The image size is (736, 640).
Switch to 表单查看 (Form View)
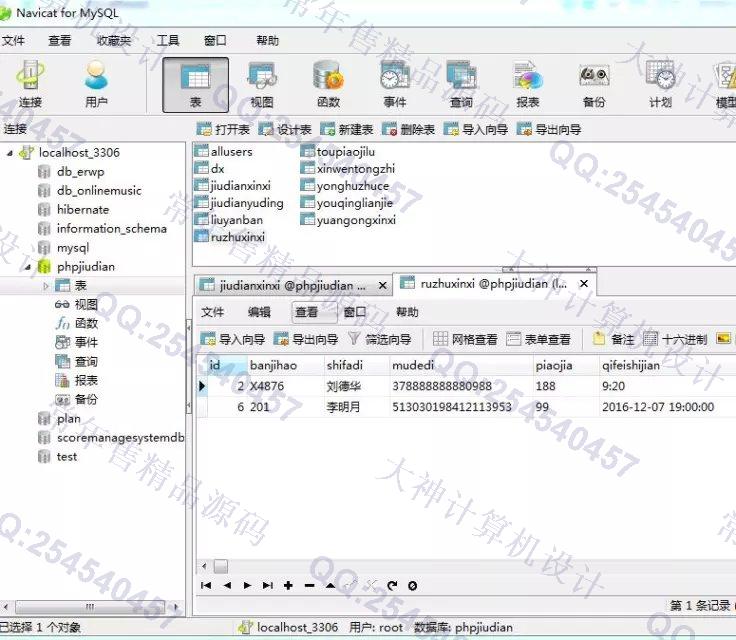[x=538, y=339]
